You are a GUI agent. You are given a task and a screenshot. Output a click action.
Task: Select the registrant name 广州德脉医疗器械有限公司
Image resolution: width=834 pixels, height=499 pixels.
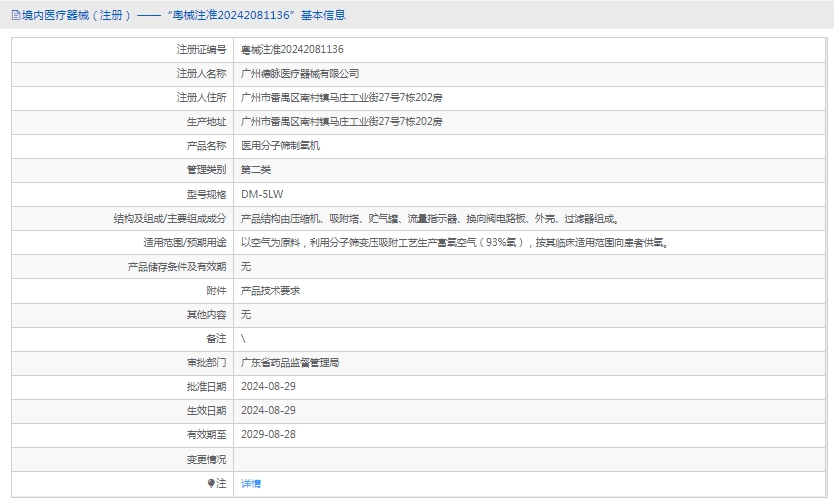coord(300,73)
